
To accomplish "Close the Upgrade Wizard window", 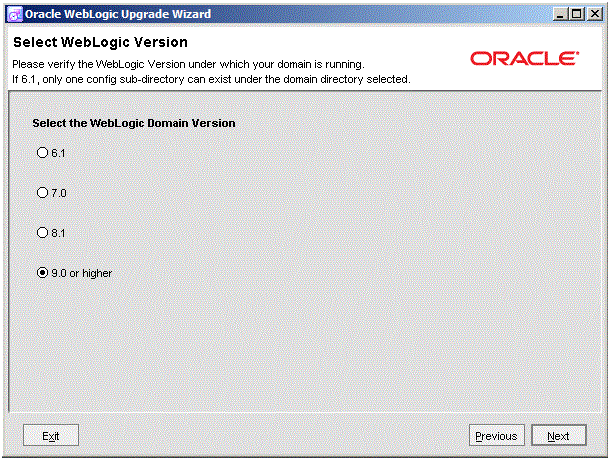I will click(x=595, y=14).
